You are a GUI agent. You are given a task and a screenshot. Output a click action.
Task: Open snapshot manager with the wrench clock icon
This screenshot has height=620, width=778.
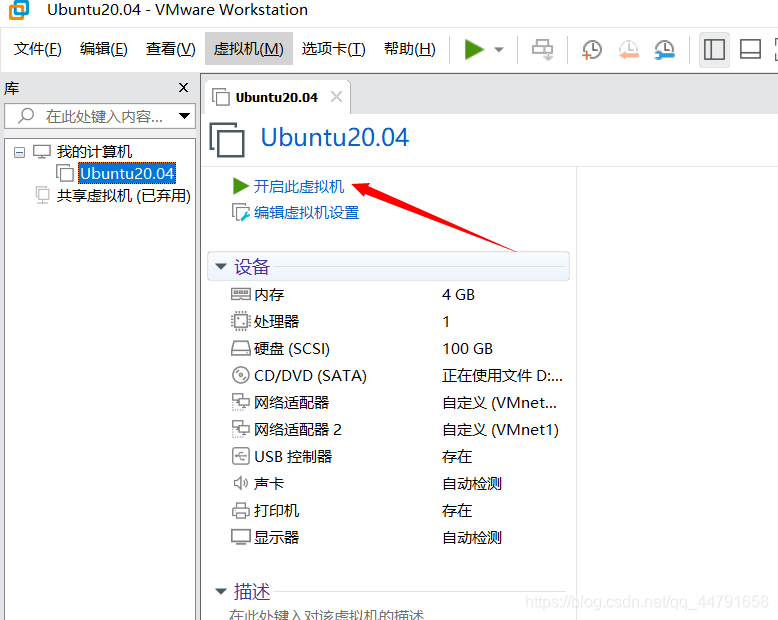[664, 50]
